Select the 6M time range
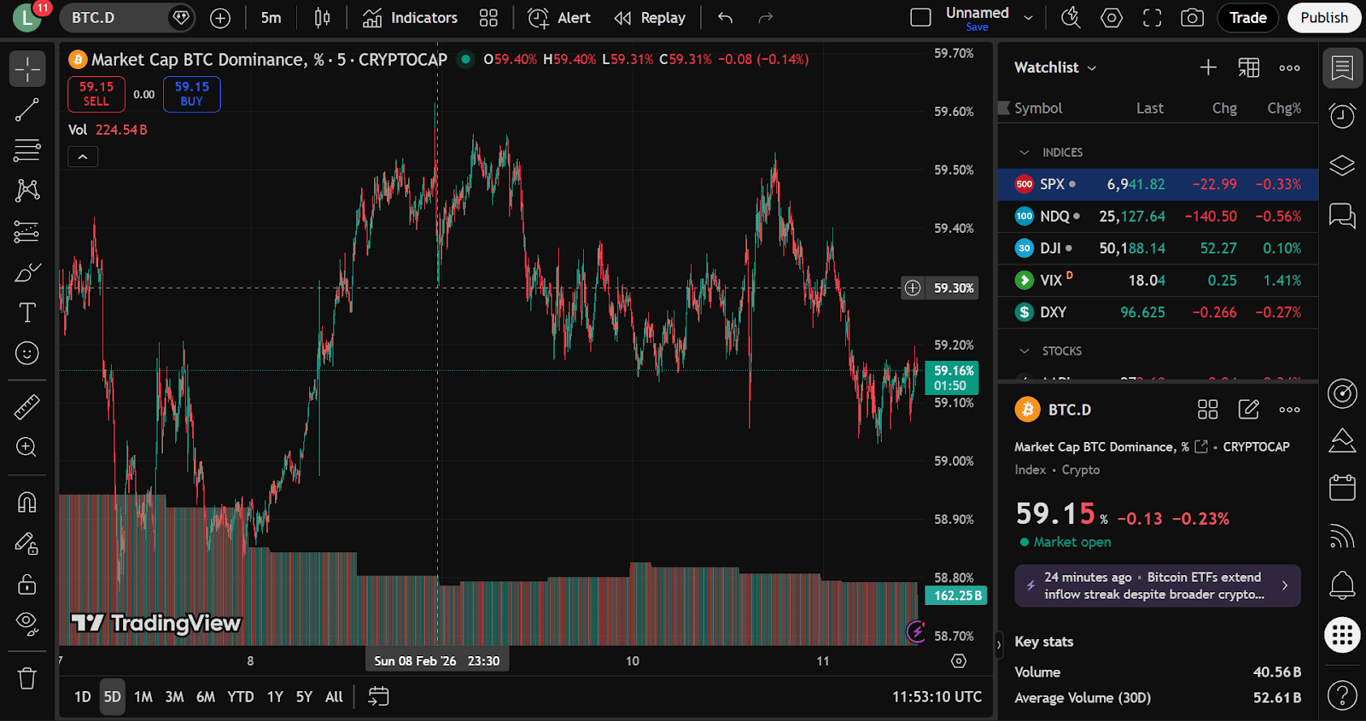The width and height of the screenshot is (1366, 721). (205, 697)
